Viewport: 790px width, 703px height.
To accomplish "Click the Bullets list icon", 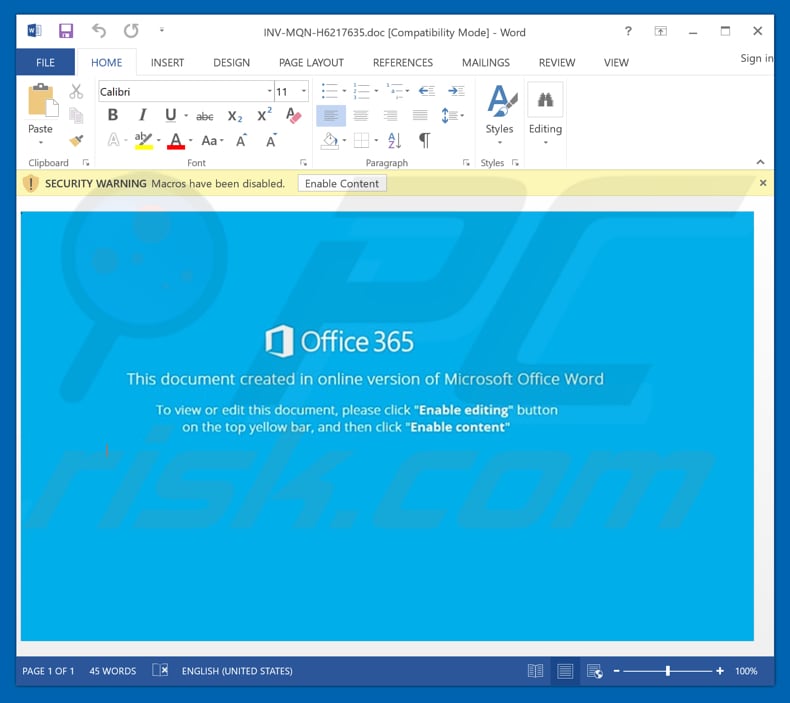I will [330, 91].
